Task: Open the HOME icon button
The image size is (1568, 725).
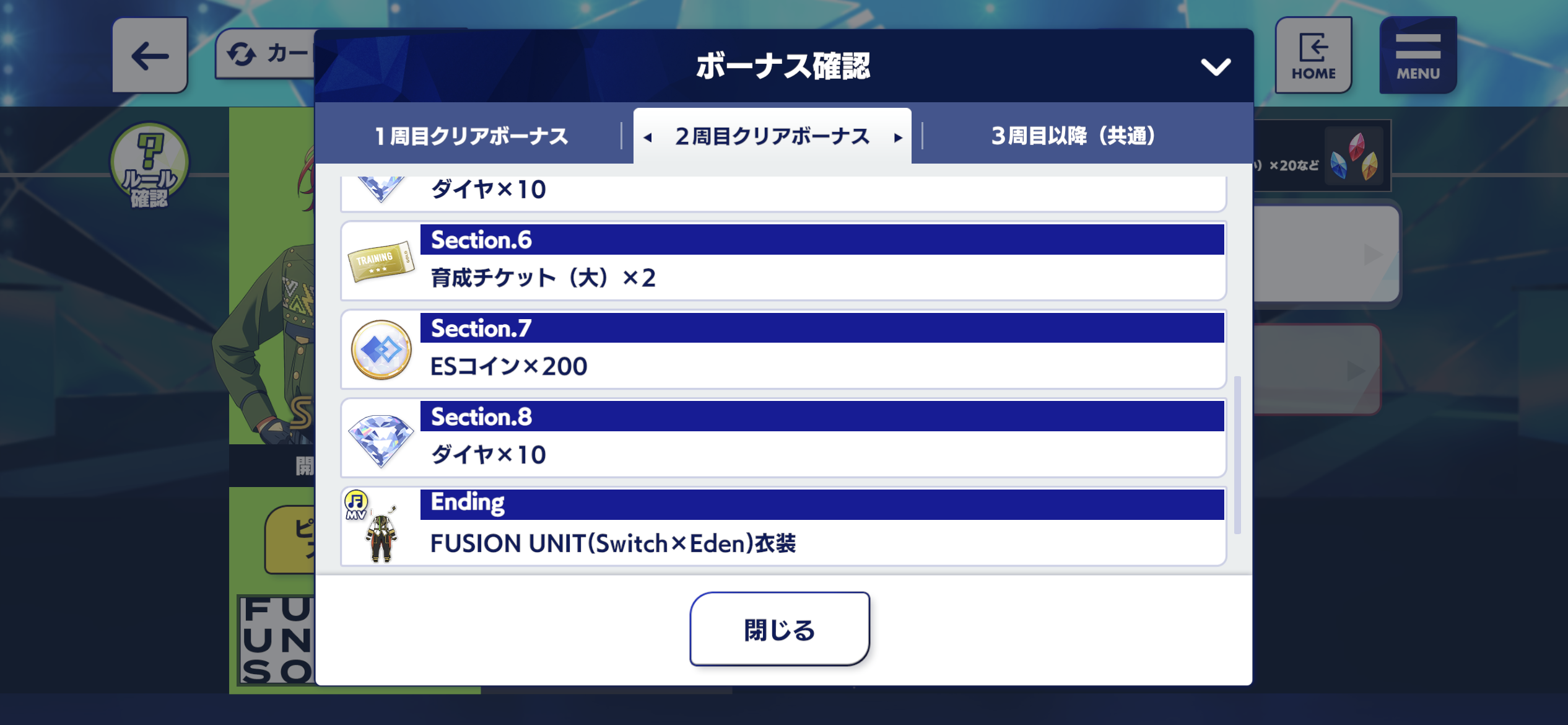Action: tap(1313, 56)
